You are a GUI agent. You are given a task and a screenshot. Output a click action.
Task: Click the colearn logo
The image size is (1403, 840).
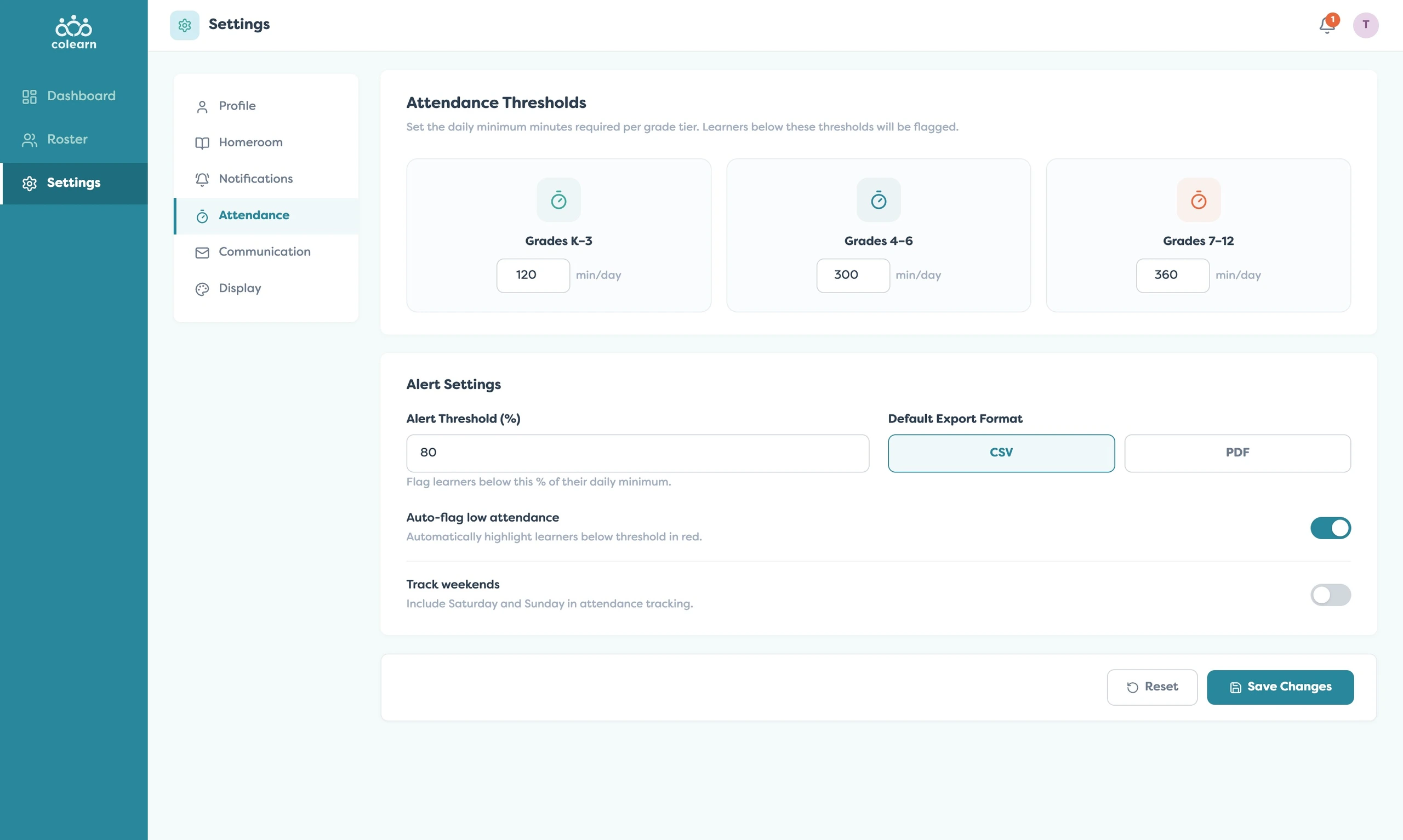(x=74, y=32)
